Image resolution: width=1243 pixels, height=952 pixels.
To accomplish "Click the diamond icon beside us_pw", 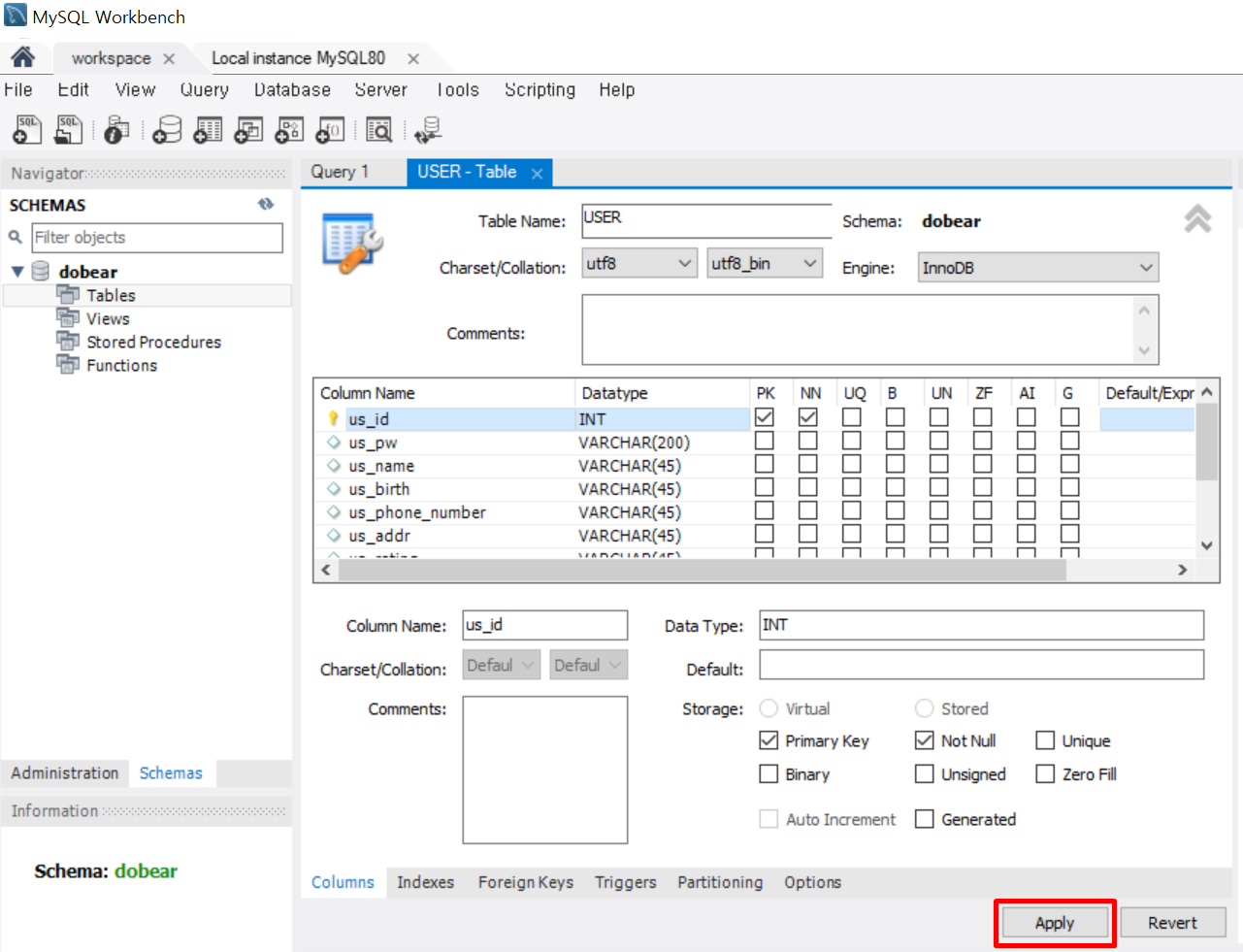I will pyautogui.click(x=334, y=443).
